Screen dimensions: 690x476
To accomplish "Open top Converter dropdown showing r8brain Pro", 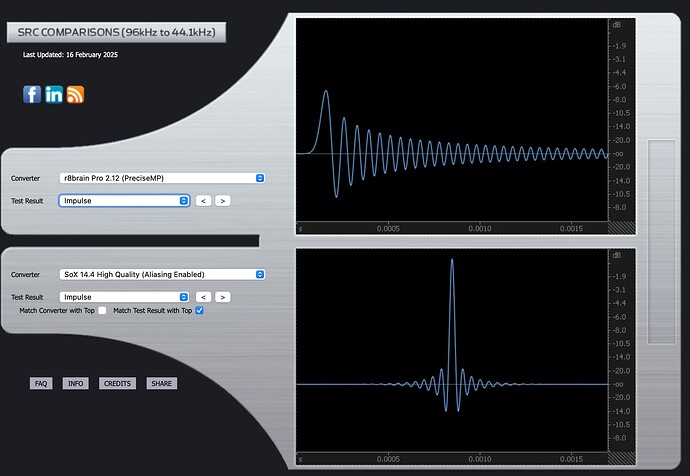I will pos(162,178).
